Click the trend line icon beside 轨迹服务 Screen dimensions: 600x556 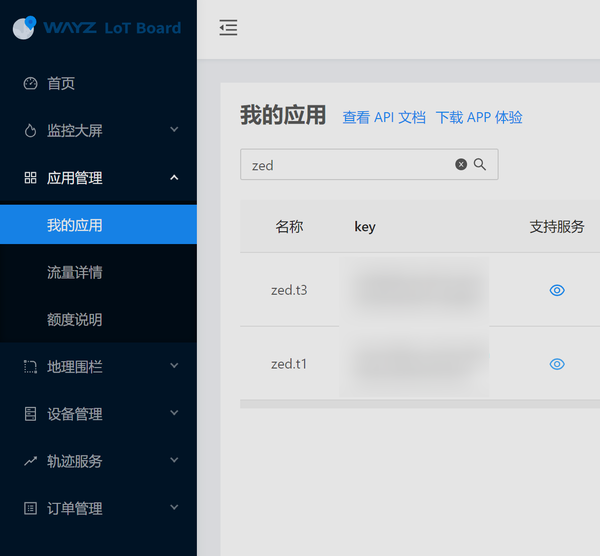coord(30,461)
